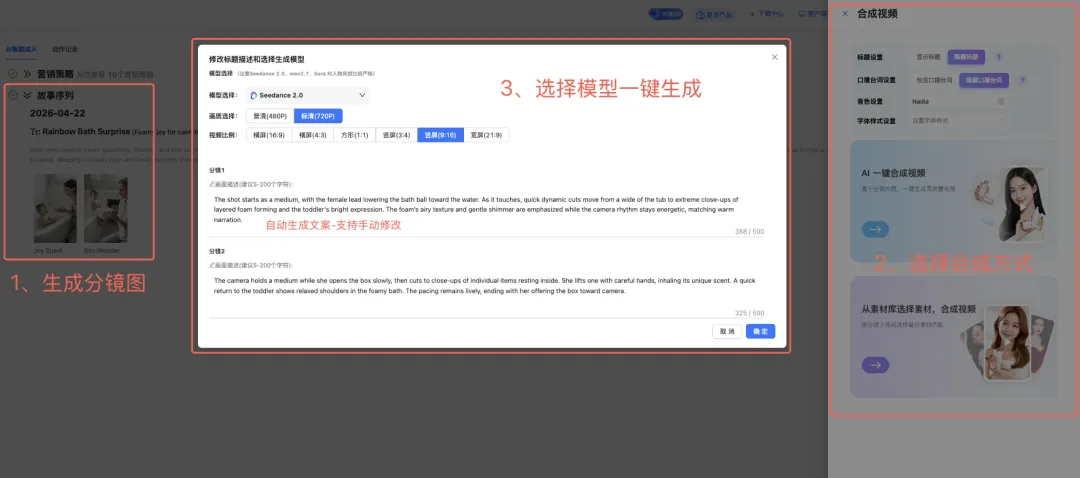This screenshot has height=478, width=1080.
Task: Open the 音色设置 Nadia selector
Action: (958, 101)
